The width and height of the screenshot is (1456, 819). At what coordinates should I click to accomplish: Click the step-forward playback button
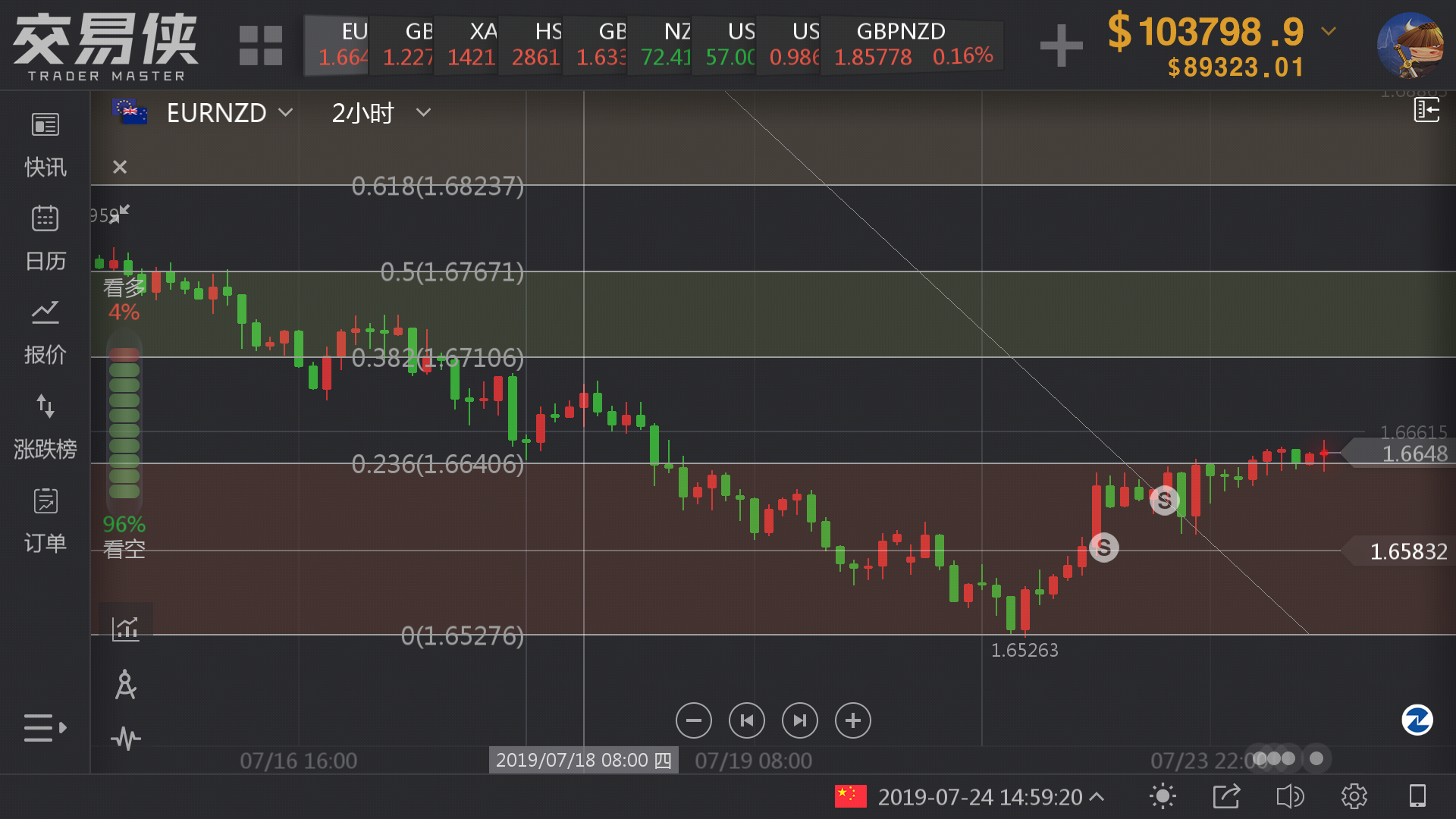(x=799, y=720)
